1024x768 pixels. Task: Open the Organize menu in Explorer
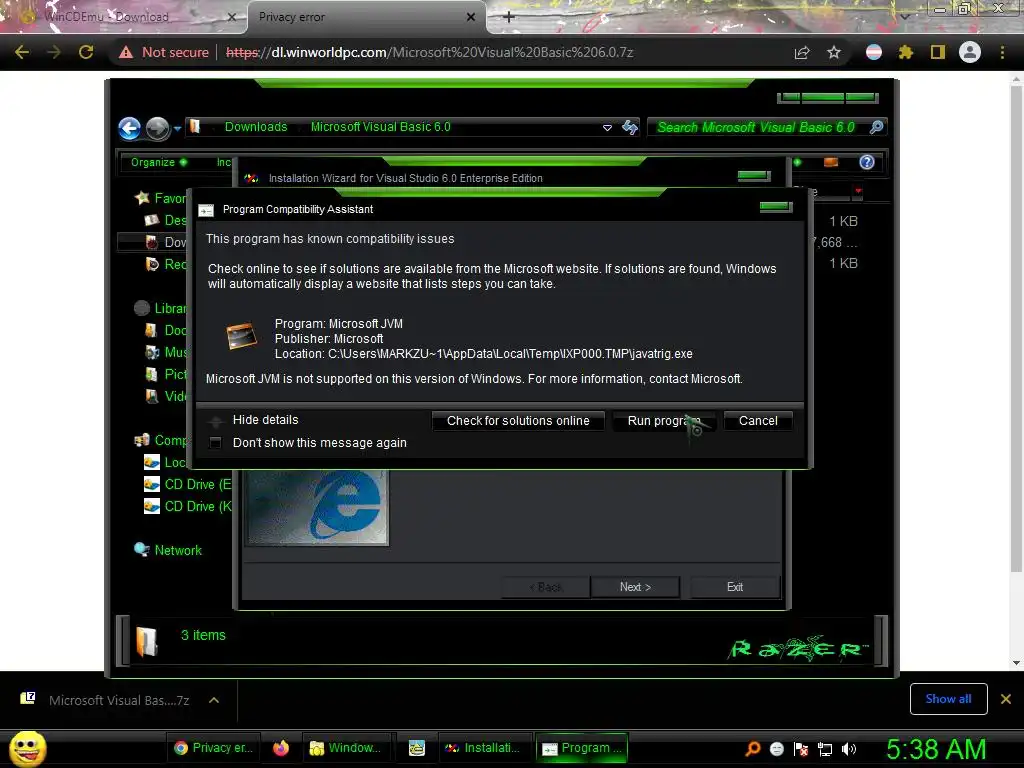(x=159, y=162)
